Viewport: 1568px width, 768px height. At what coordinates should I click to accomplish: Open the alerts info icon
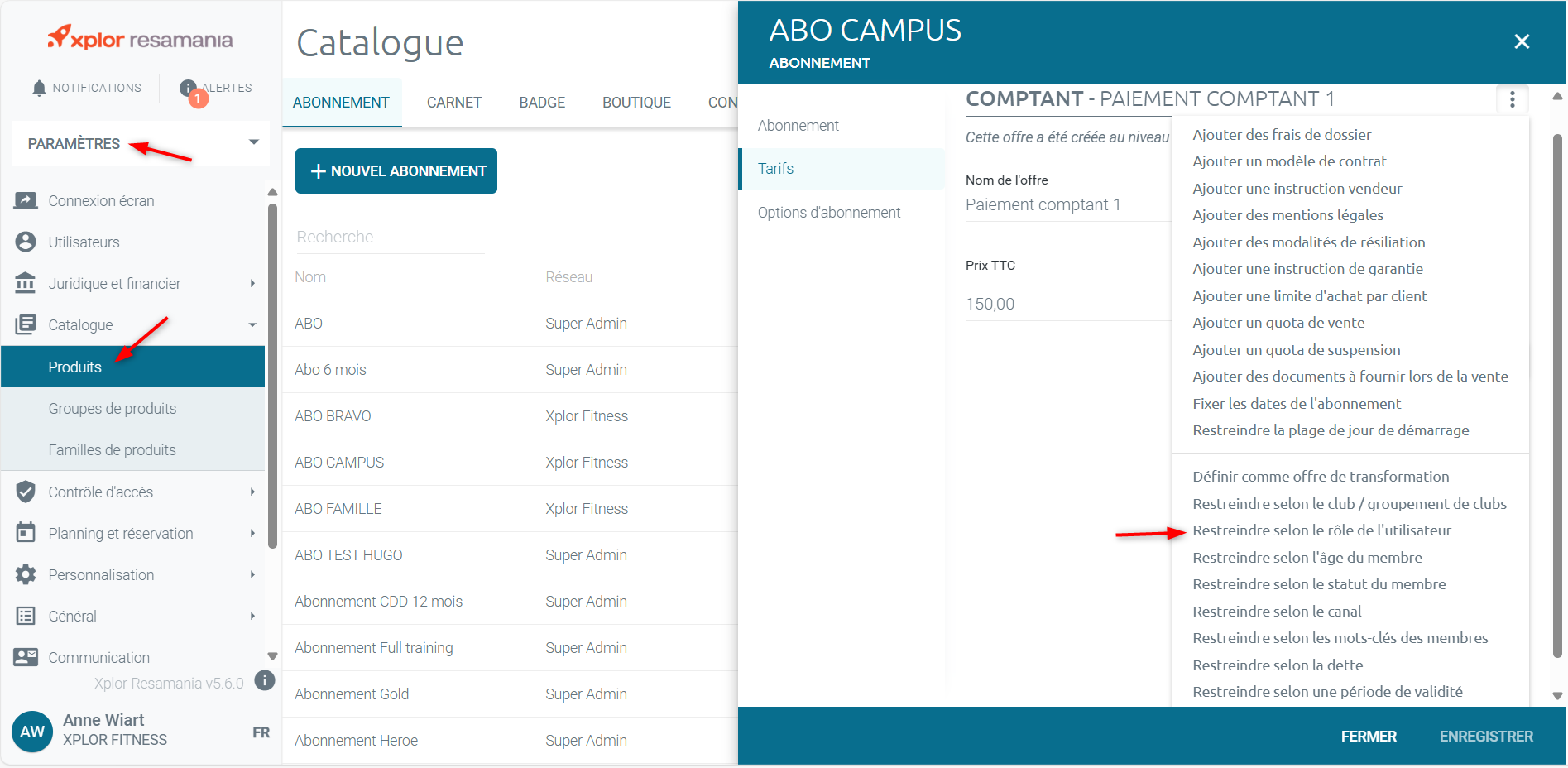188,88
